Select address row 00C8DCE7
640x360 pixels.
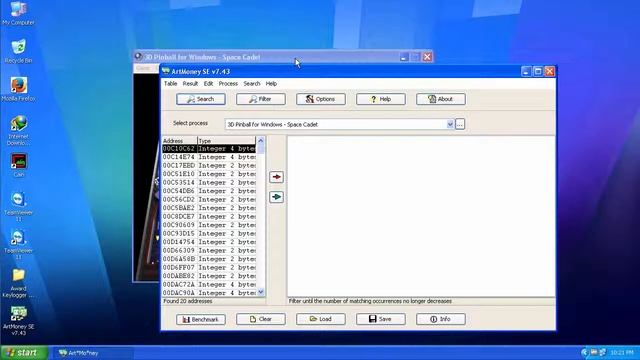tap(209, 217)
